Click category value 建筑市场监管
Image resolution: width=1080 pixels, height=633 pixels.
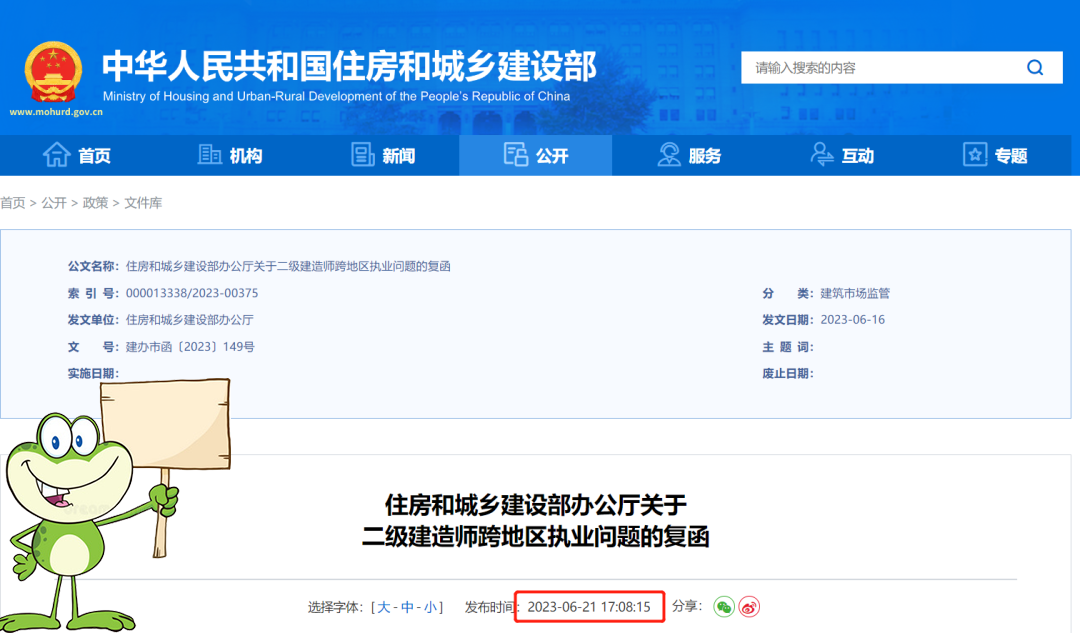pyautogui.click(x=855, y=293)
